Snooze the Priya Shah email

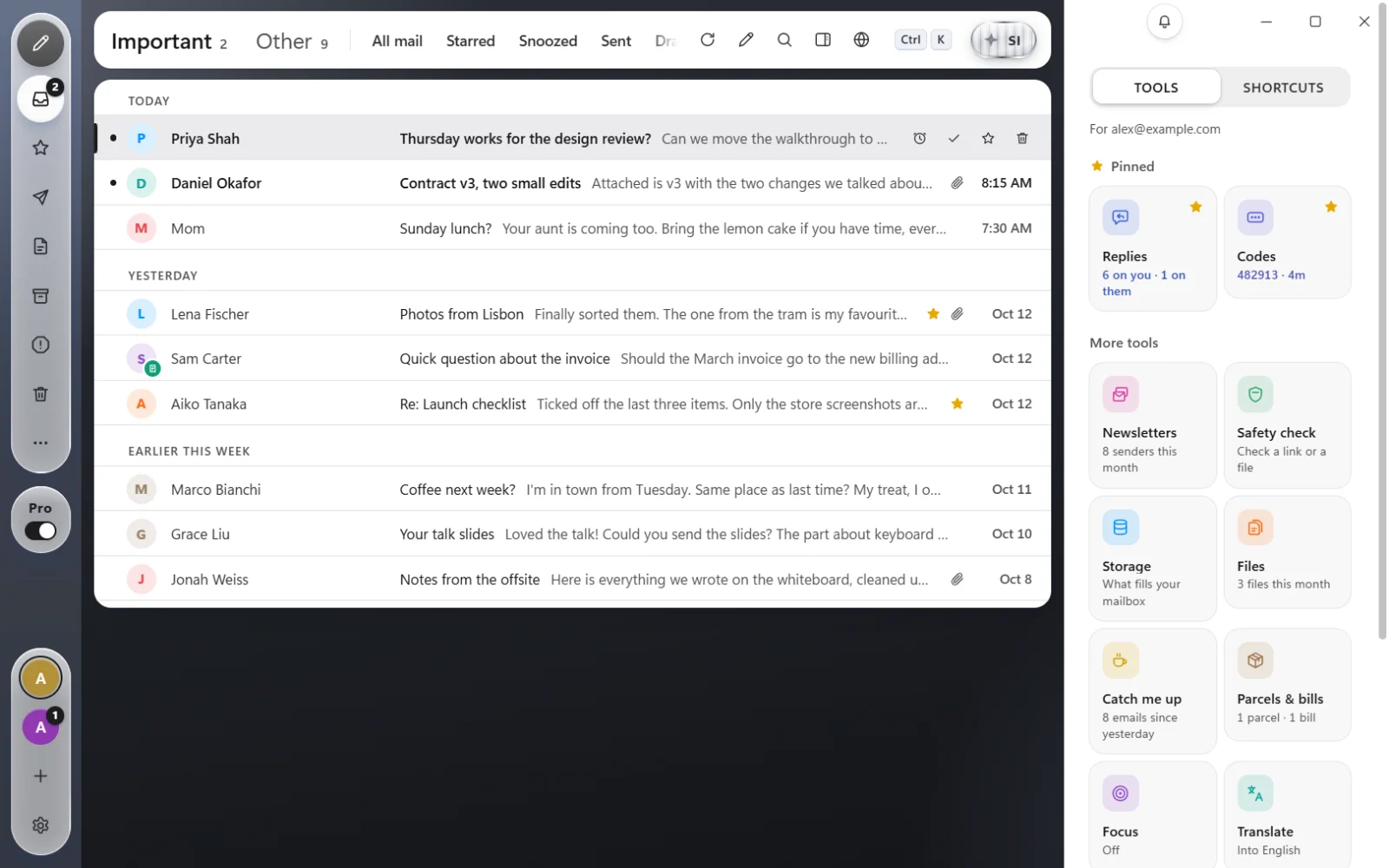click(x=919, y=138)
